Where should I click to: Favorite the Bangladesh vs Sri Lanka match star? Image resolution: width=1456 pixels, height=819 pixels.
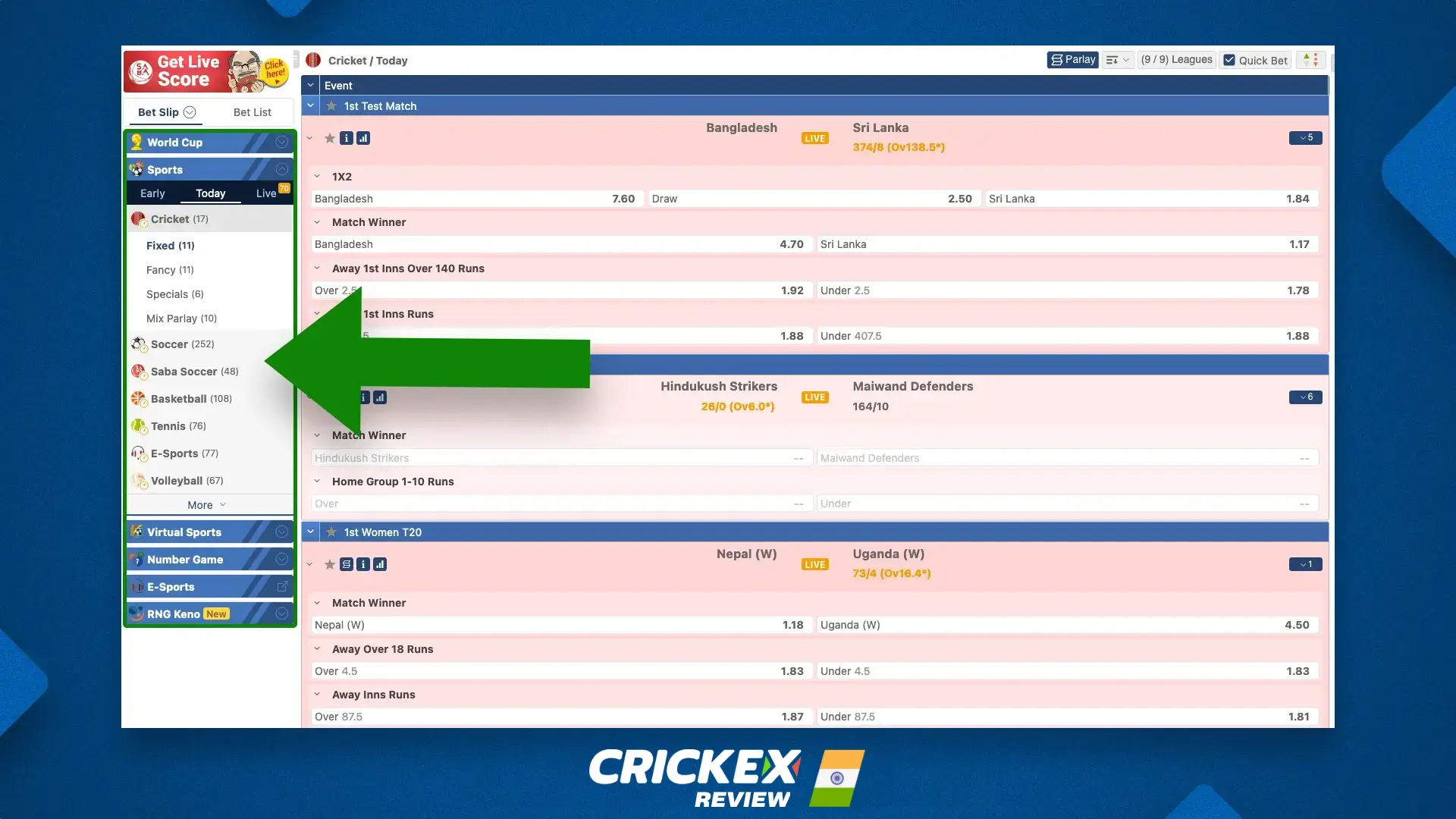tap(330, 138)
